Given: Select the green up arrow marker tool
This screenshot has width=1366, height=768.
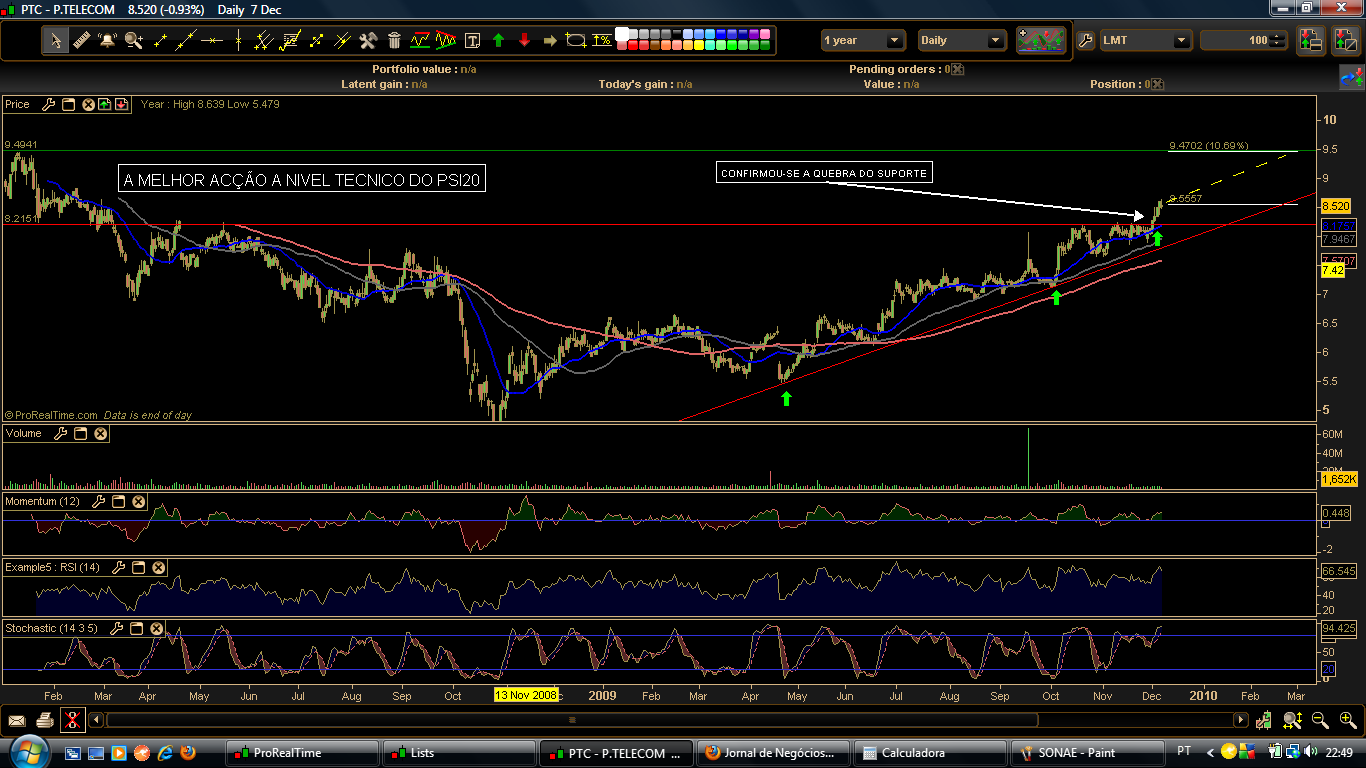Looking at the screenshot, I should tap(498, 40).
